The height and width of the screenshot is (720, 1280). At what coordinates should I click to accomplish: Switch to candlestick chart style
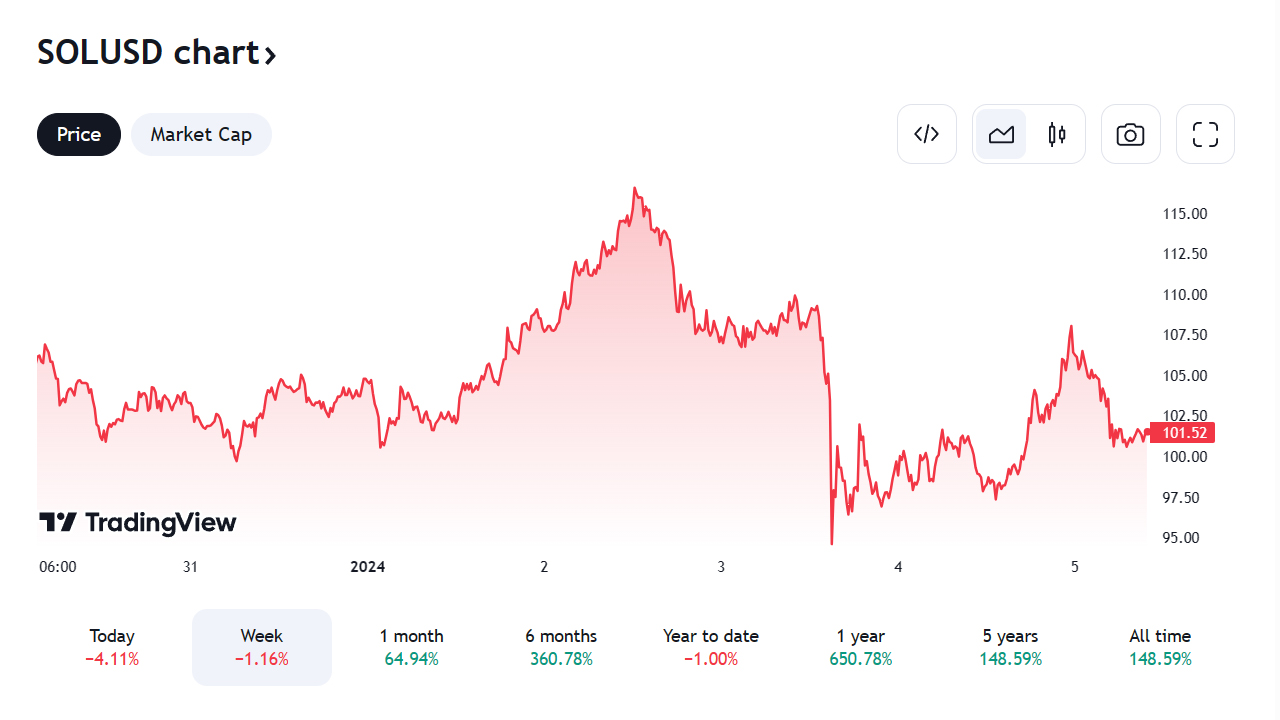(1057, 134)
